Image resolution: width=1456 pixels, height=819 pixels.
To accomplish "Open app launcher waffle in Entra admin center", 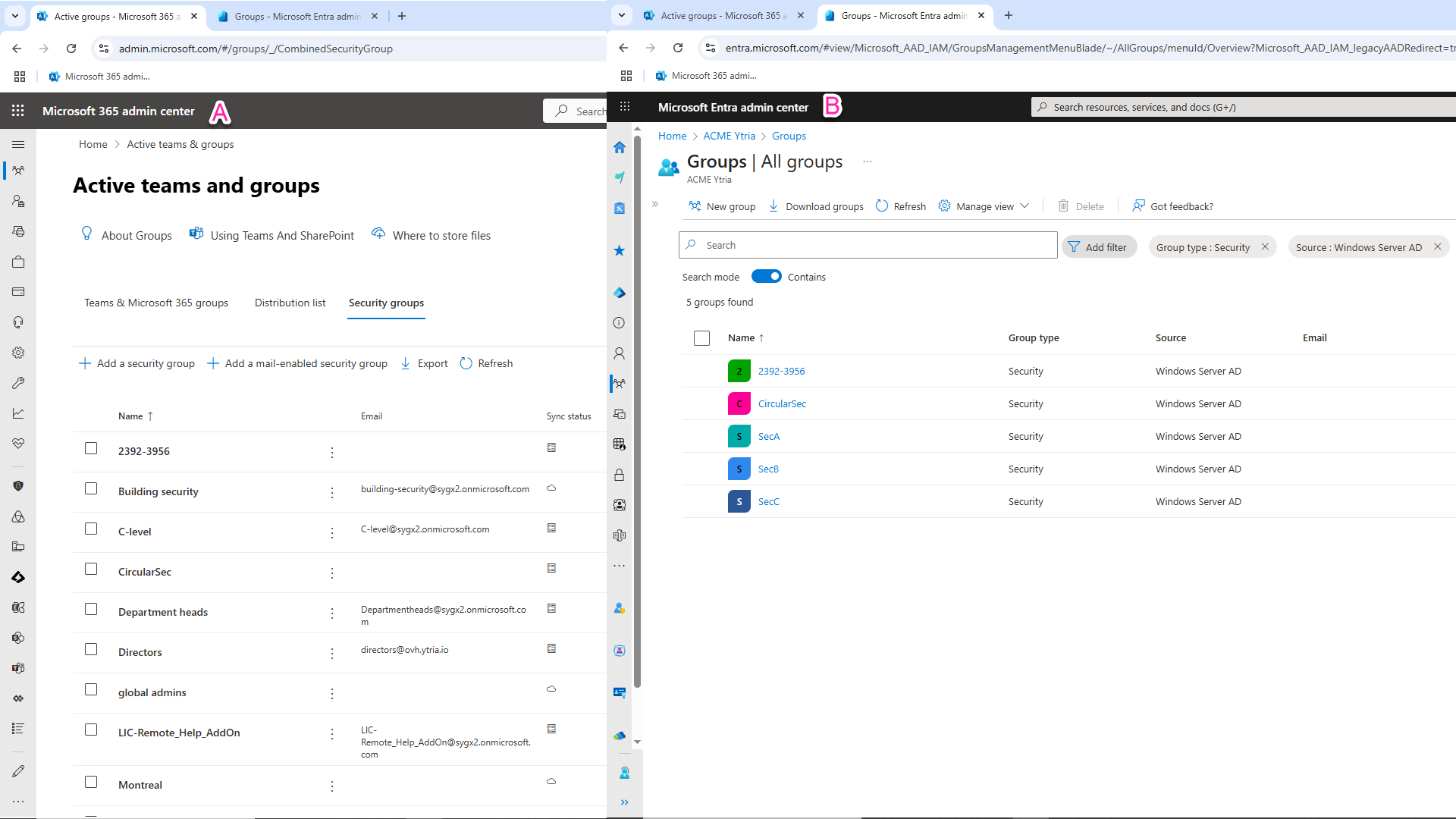I will [x=625, y=107].
